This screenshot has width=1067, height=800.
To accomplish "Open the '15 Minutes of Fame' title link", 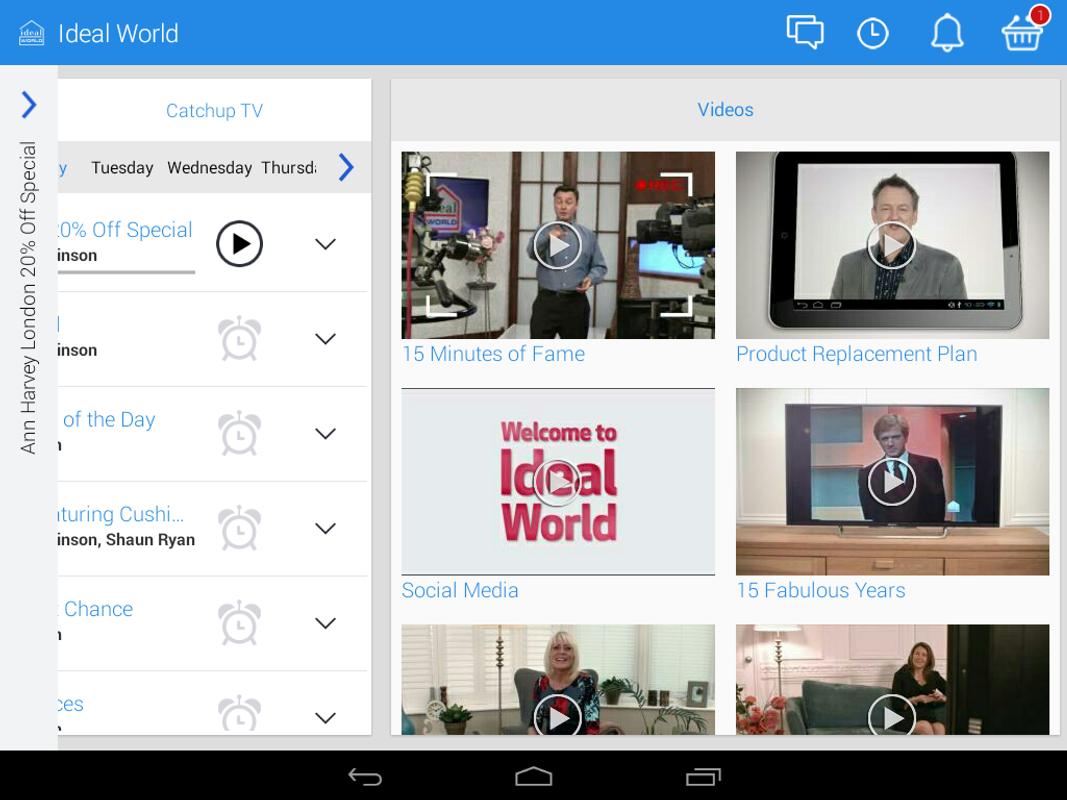I will pyautogui.click(x=493, y=354).
